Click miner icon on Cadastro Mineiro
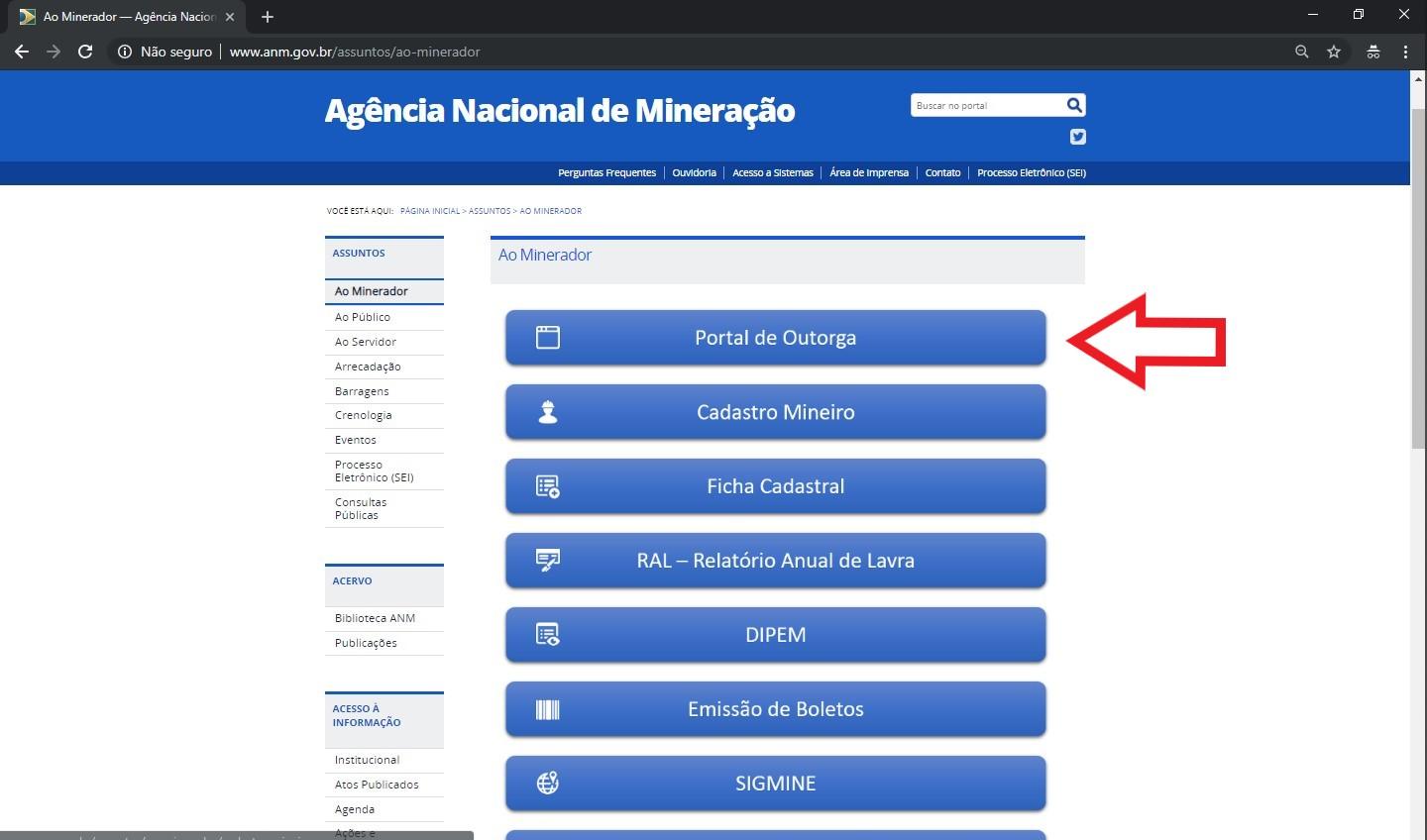The width and height of the screenshot is (1427, 840). [548, 412]
